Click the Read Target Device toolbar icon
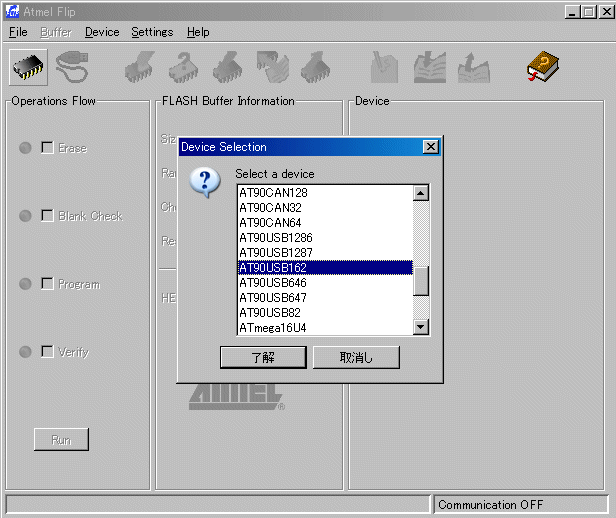Image resolution: width=616 pixels, height=518 pixels. [315, 67]
